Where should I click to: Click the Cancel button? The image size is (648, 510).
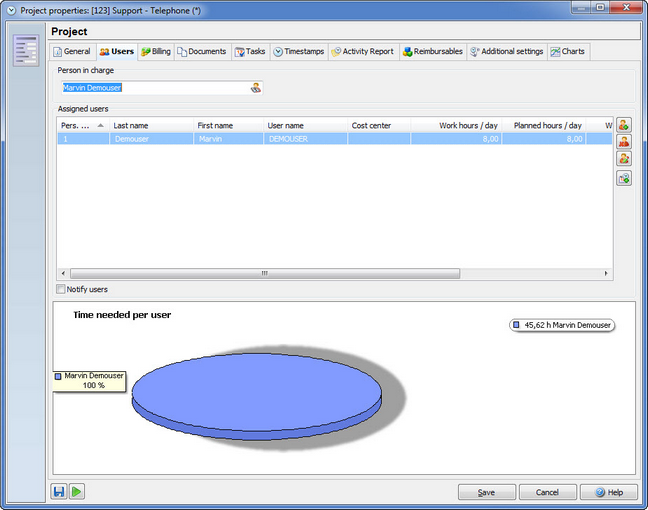coord(547,492)
